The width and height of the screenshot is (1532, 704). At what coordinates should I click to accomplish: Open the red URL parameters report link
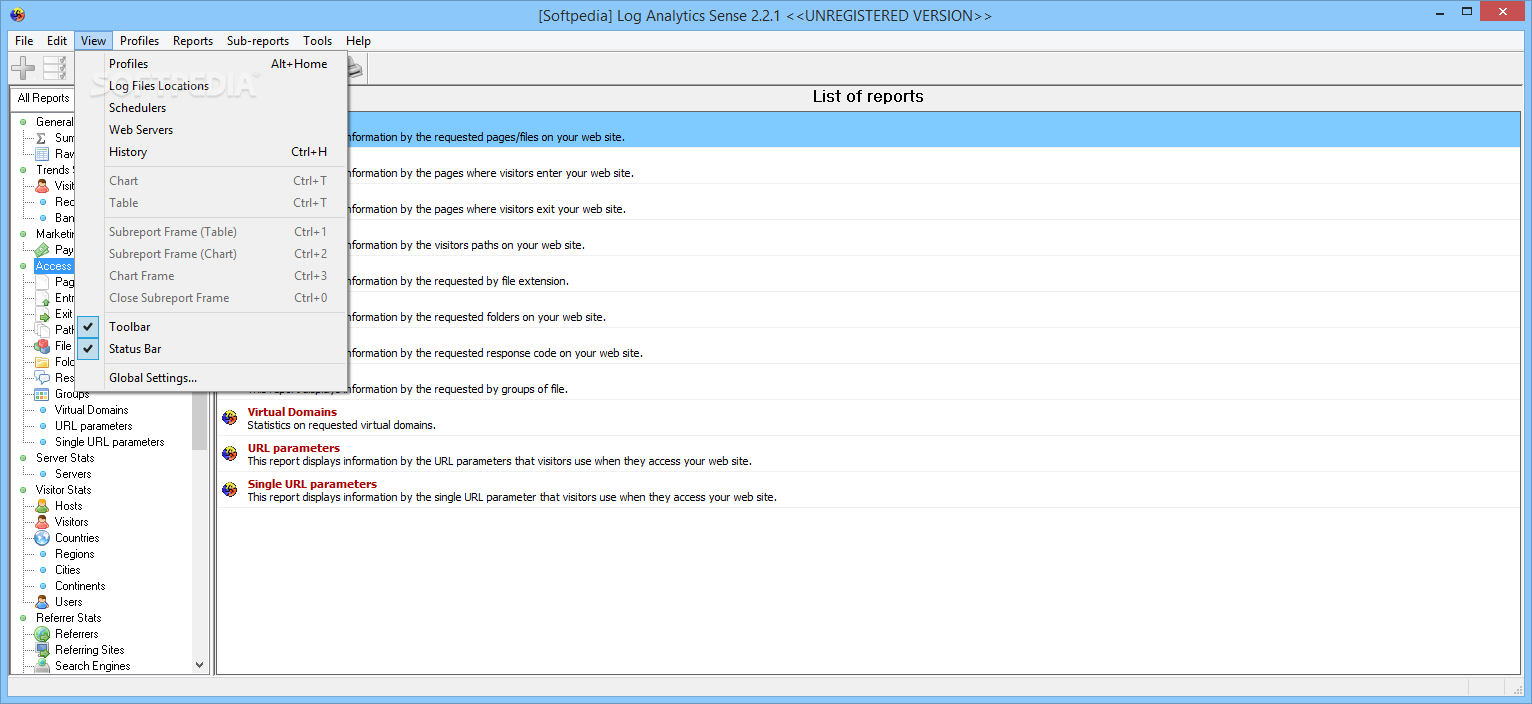coord(294,448)
